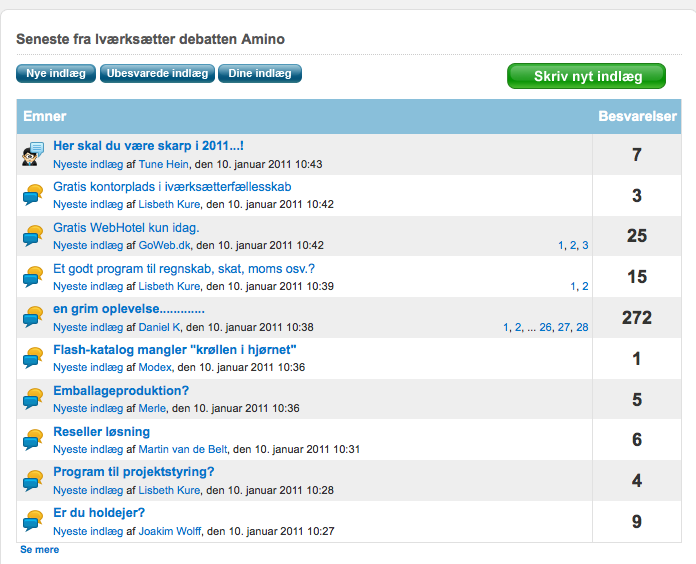Screen dimensions: 696x564
Task: Go to page 3 of 'Gratis WebHotel' topic
Action: coord(585,245)
